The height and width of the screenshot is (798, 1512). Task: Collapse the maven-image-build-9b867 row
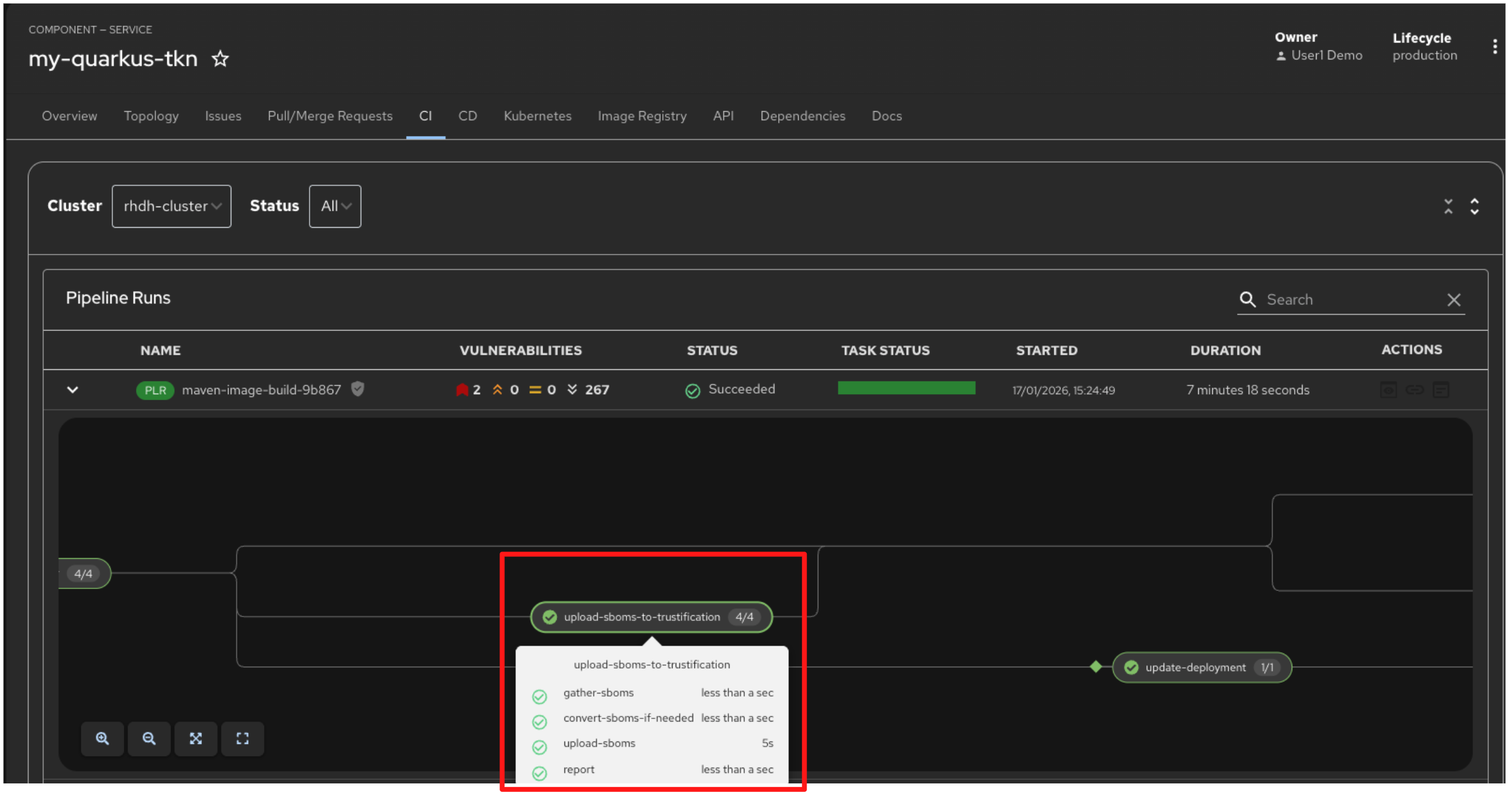click(73, 390)
